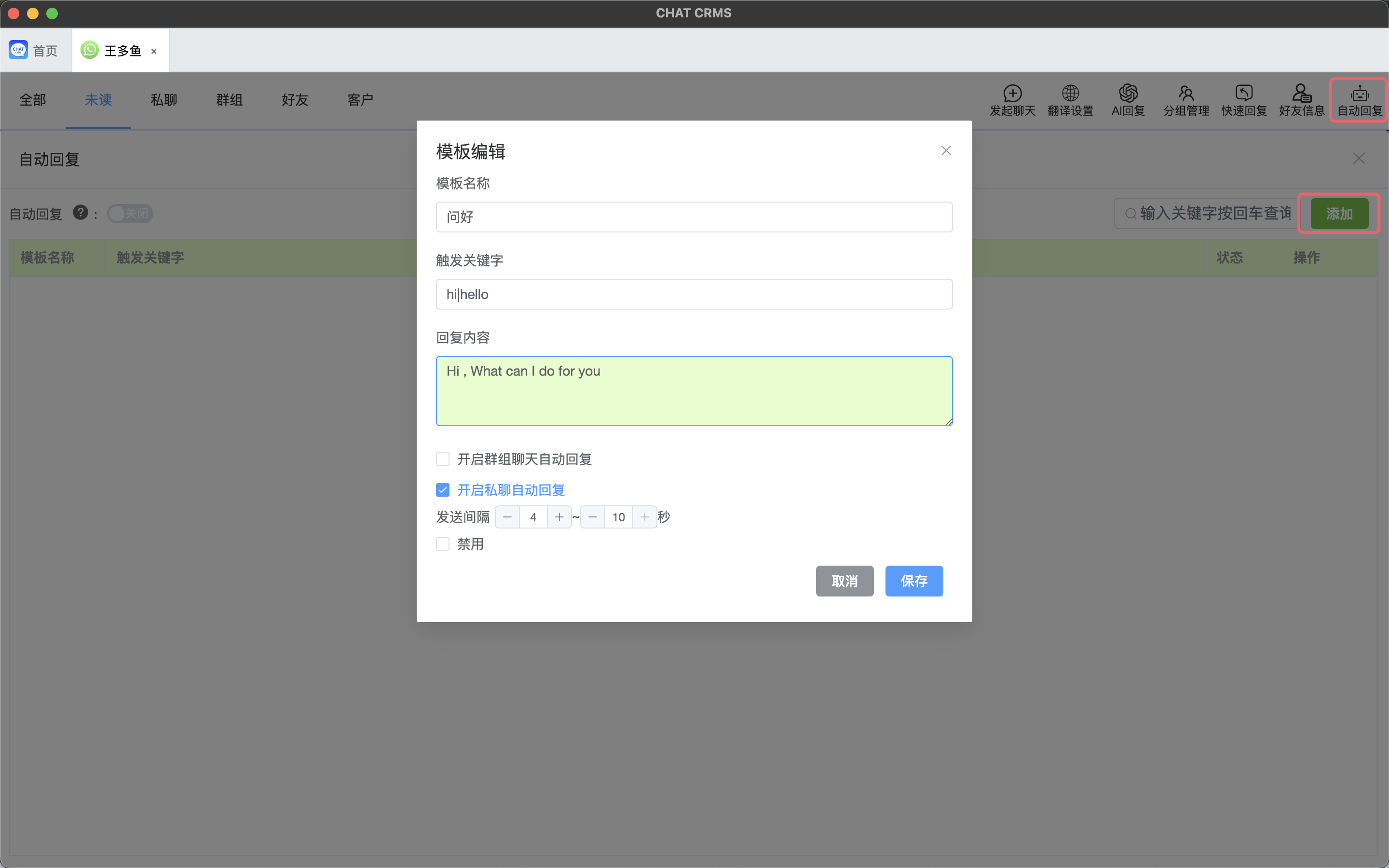Click the 回复内容 text area
1389x868 pixels.
pos(694,391)
